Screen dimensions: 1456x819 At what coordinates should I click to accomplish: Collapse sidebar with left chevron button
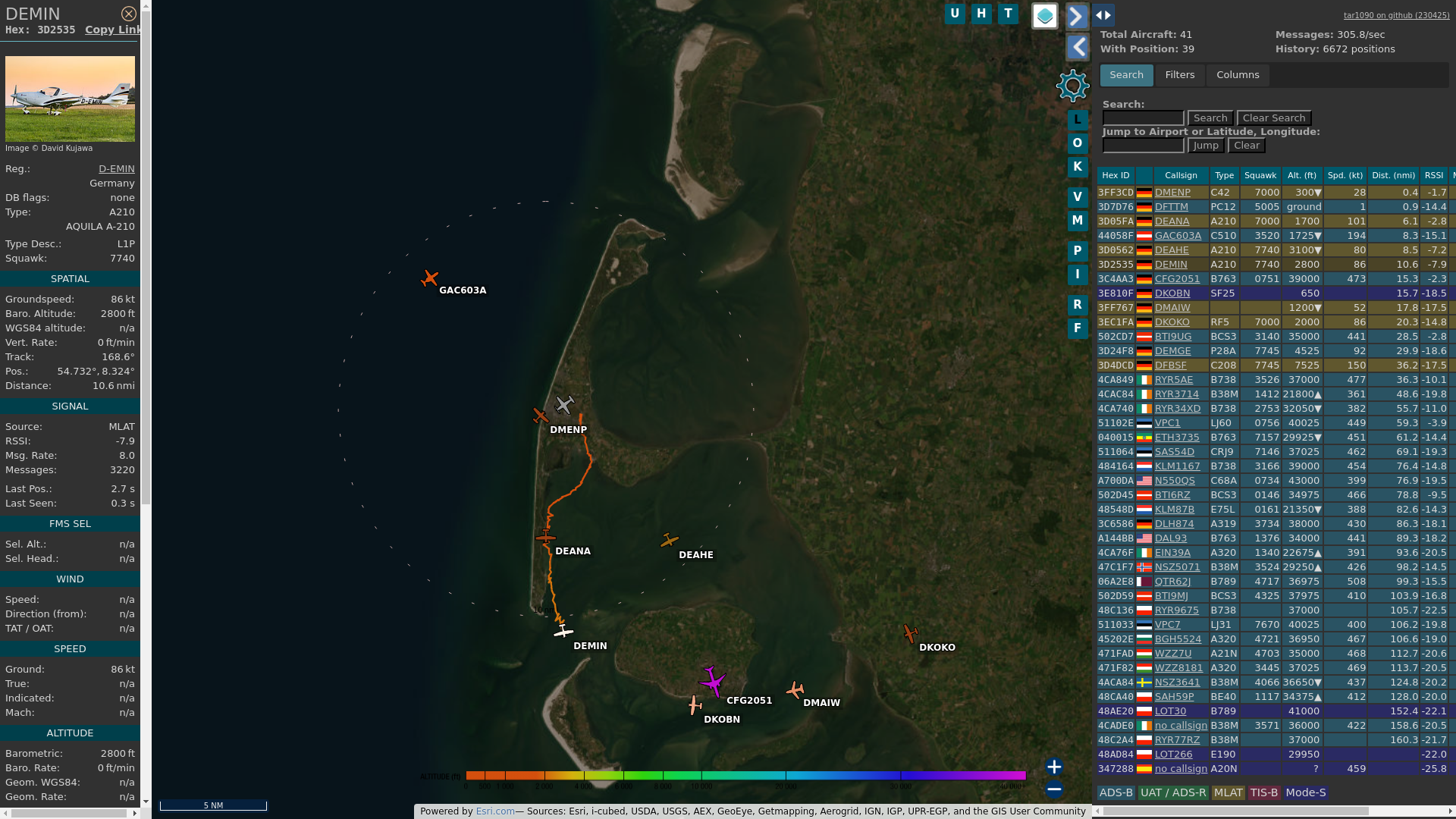(1077, 47)
